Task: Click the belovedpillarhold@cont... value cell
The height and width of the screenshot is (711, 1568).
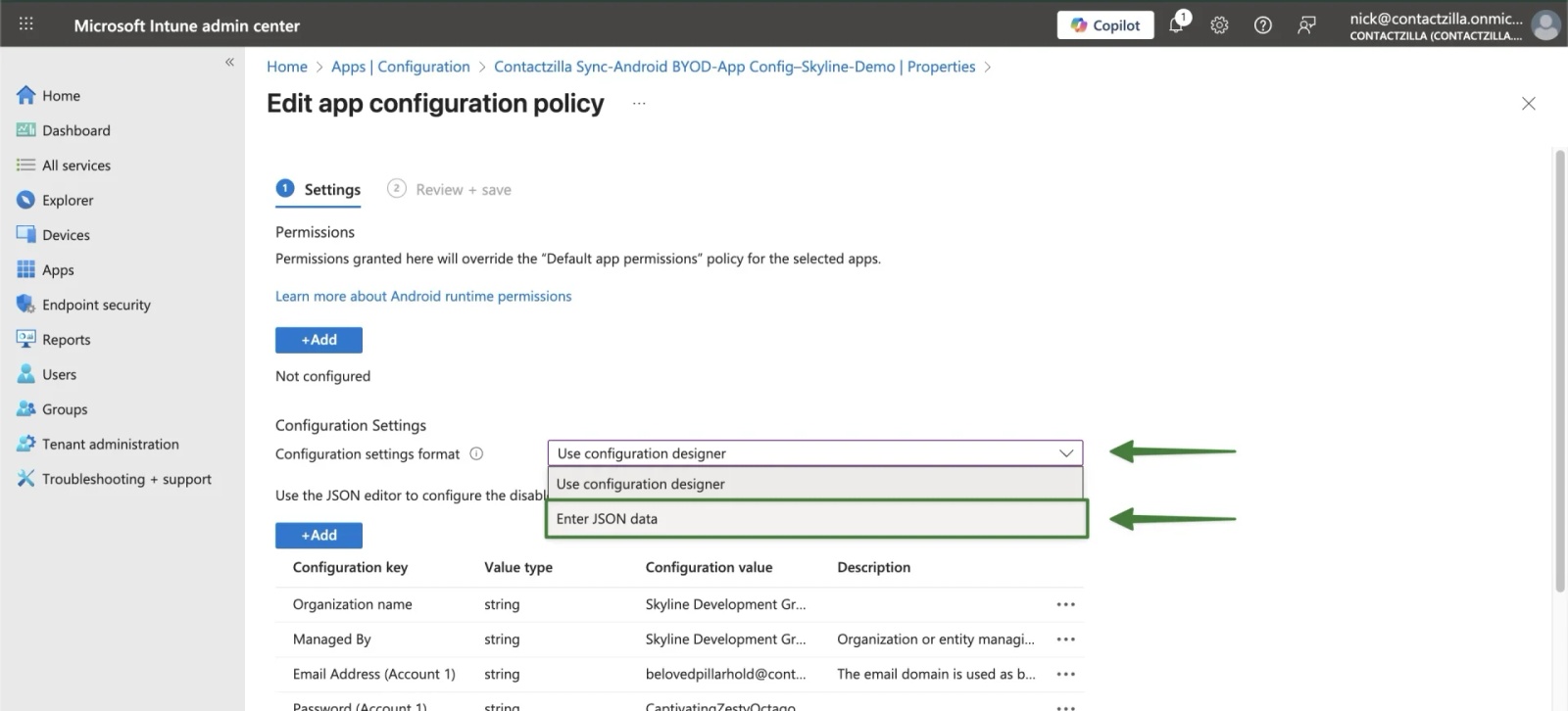Action: [x=725, y=674]
